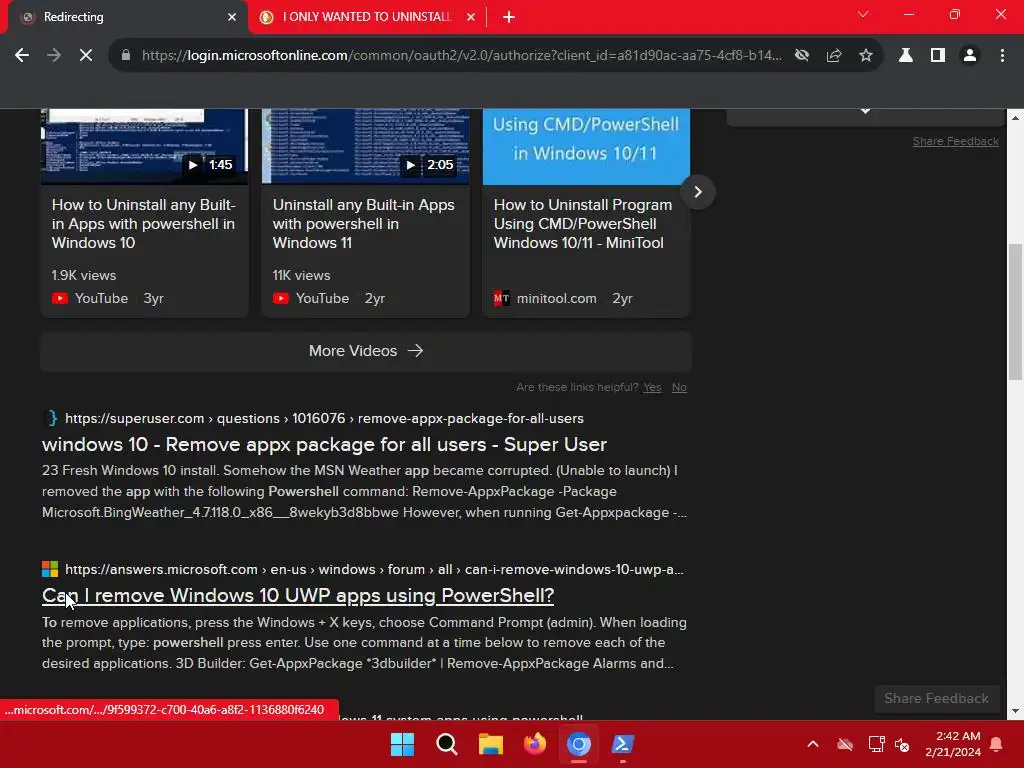Open the notifications bell icon
1024x768 pixels.
[x=997, y=744]
